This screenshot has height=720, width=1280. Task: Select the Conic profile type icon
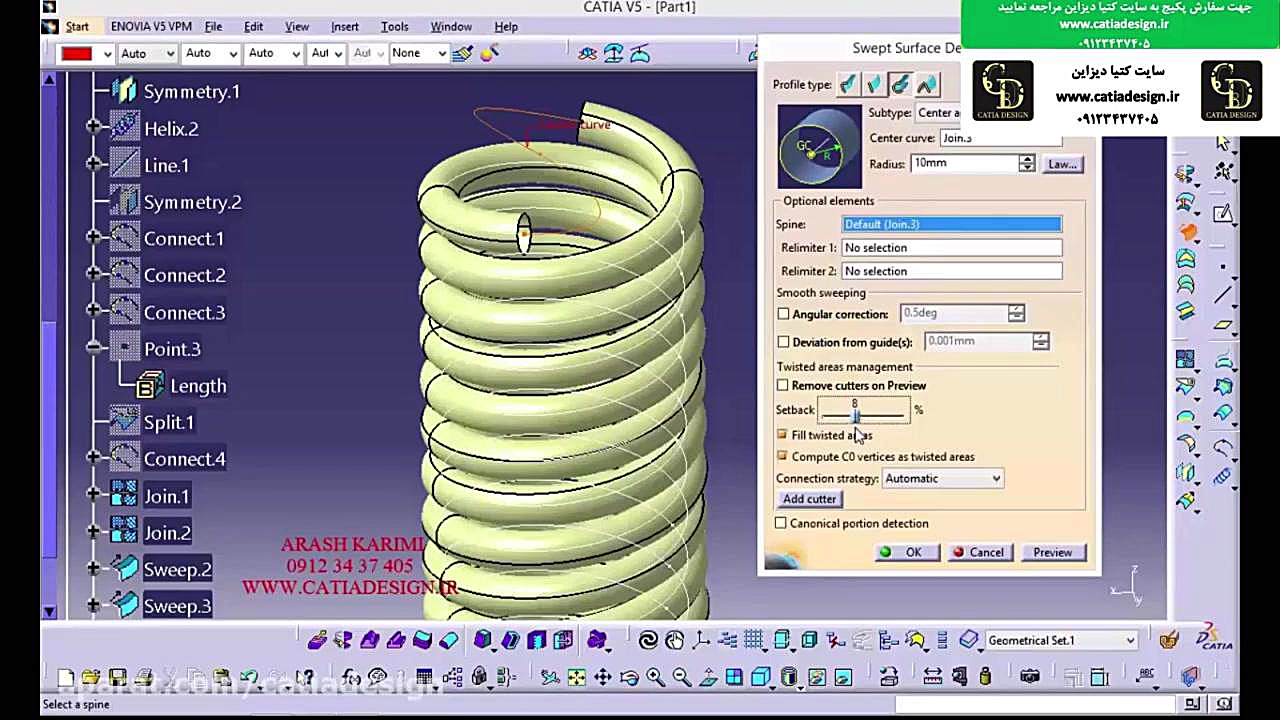click(x=926, y=85)
